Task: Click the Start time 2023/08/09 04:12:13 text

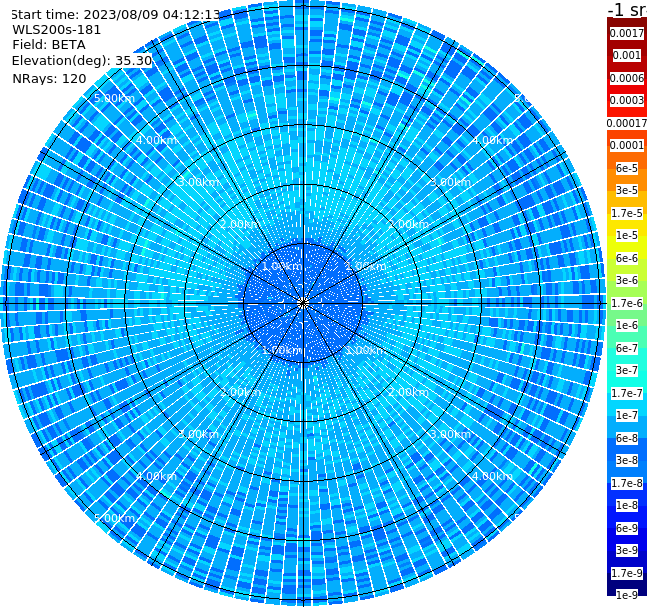Action: tap(115, 15)
